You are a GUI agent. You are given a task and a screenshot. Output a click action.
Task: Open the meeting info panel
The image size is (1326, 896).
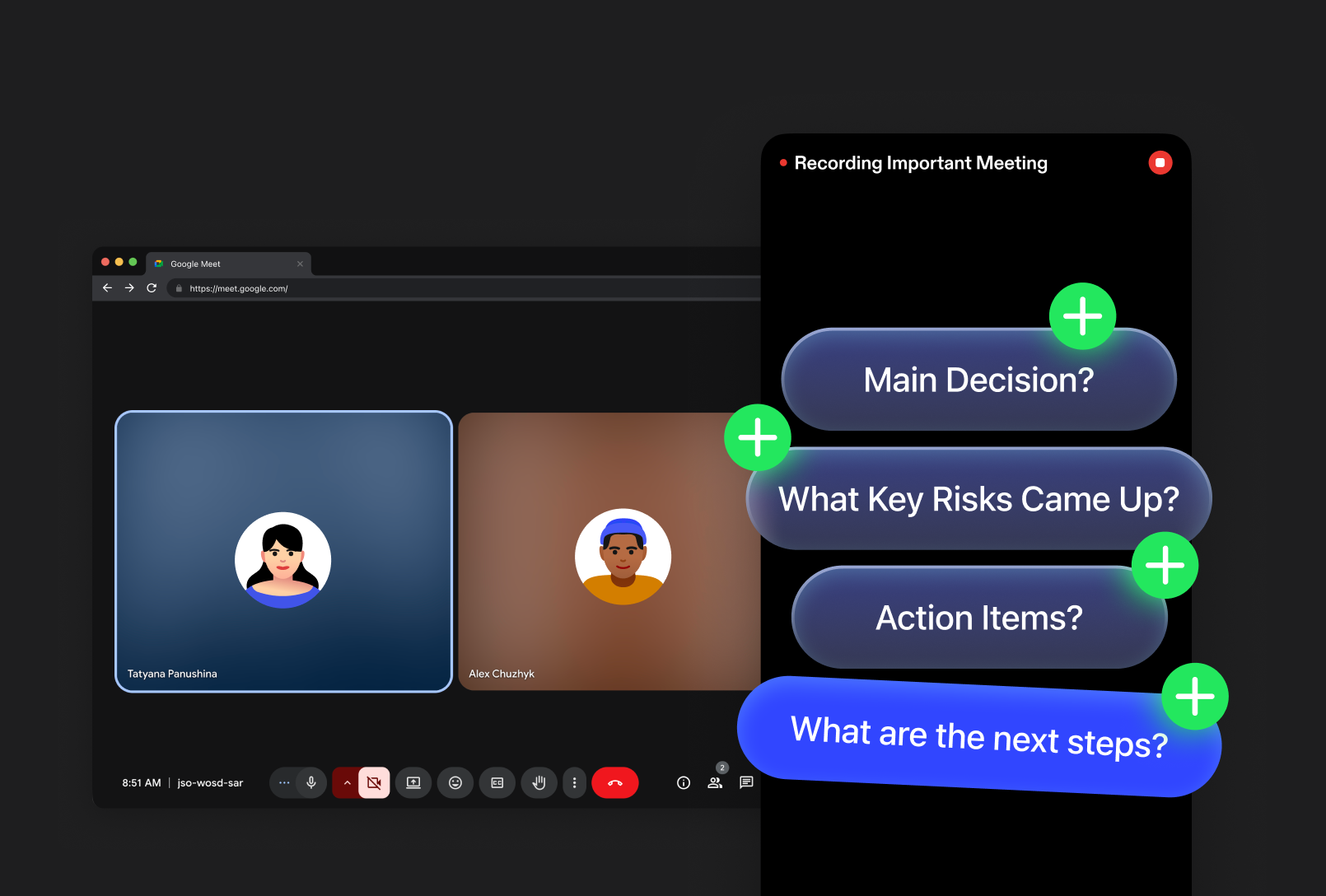683,782
